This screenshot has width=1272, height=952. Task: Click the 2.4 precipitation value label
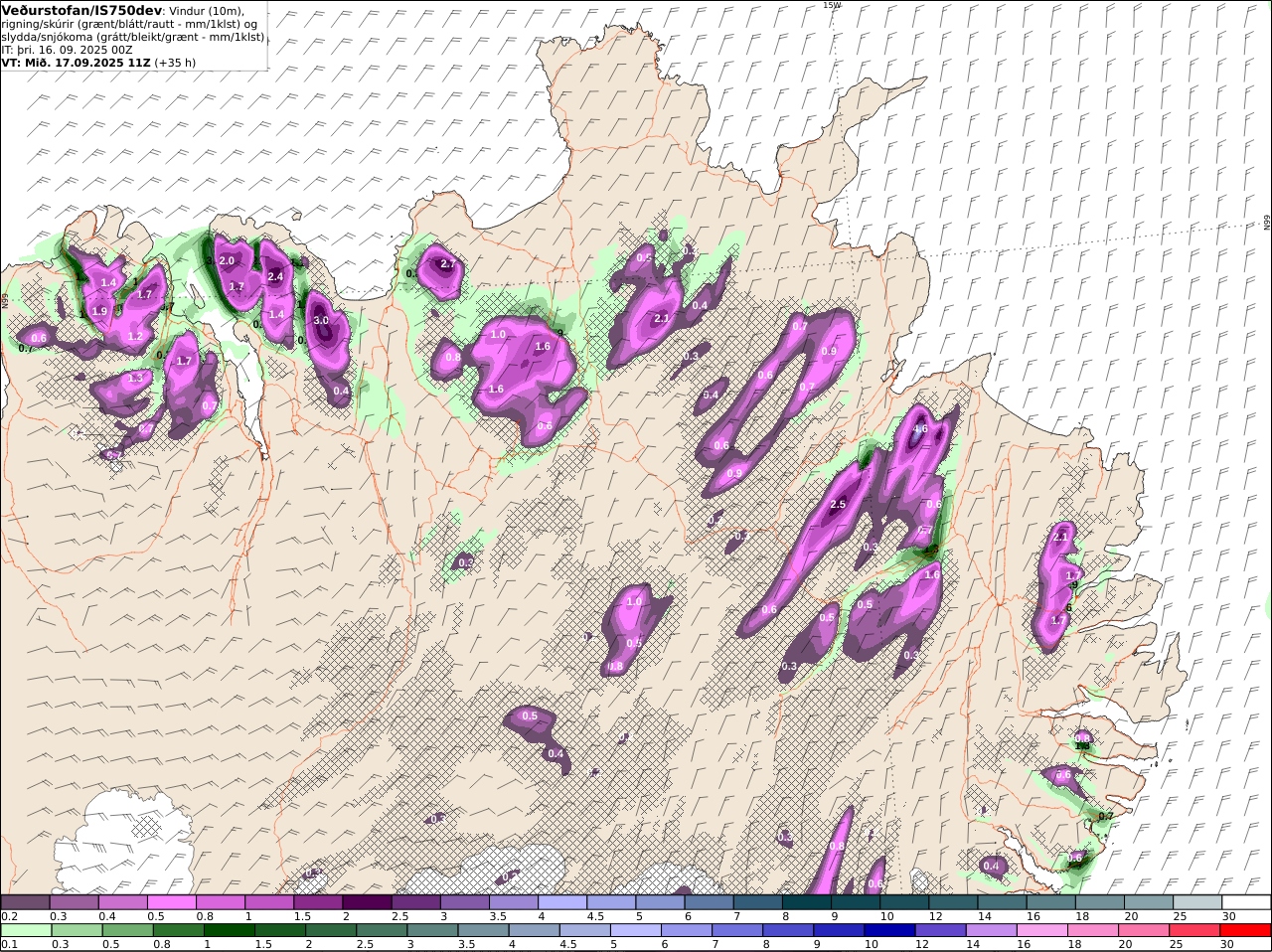point(275,277)
